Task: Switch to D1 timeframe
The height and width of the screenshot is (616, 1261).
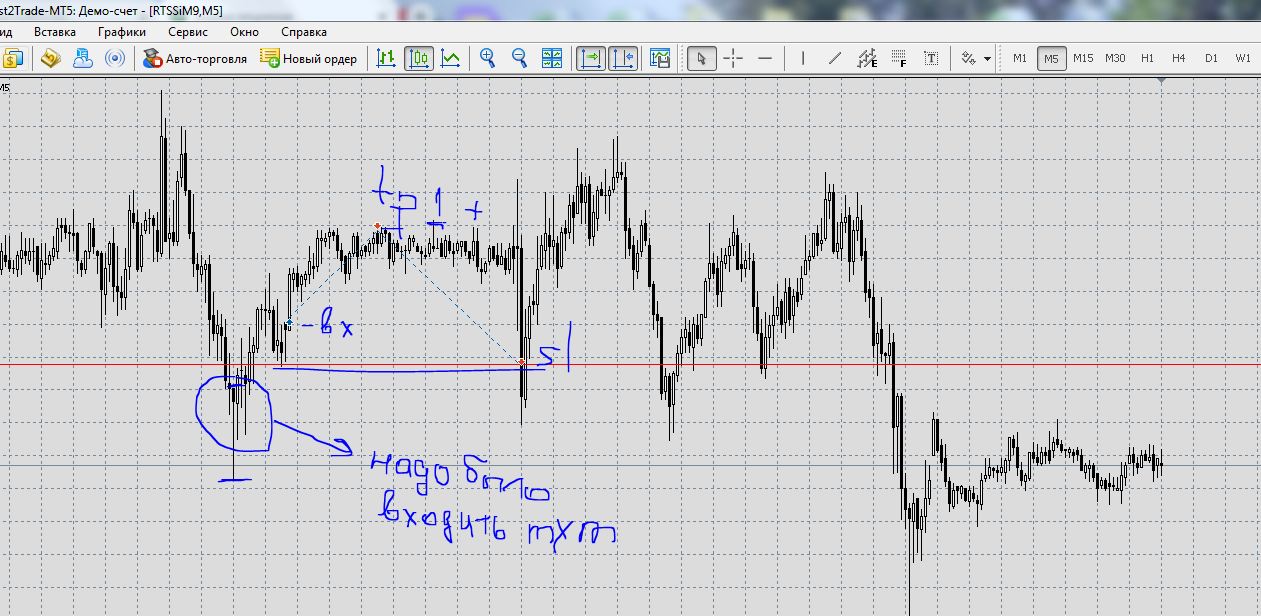Action: pyautogui.click(x=1211, y=58)
